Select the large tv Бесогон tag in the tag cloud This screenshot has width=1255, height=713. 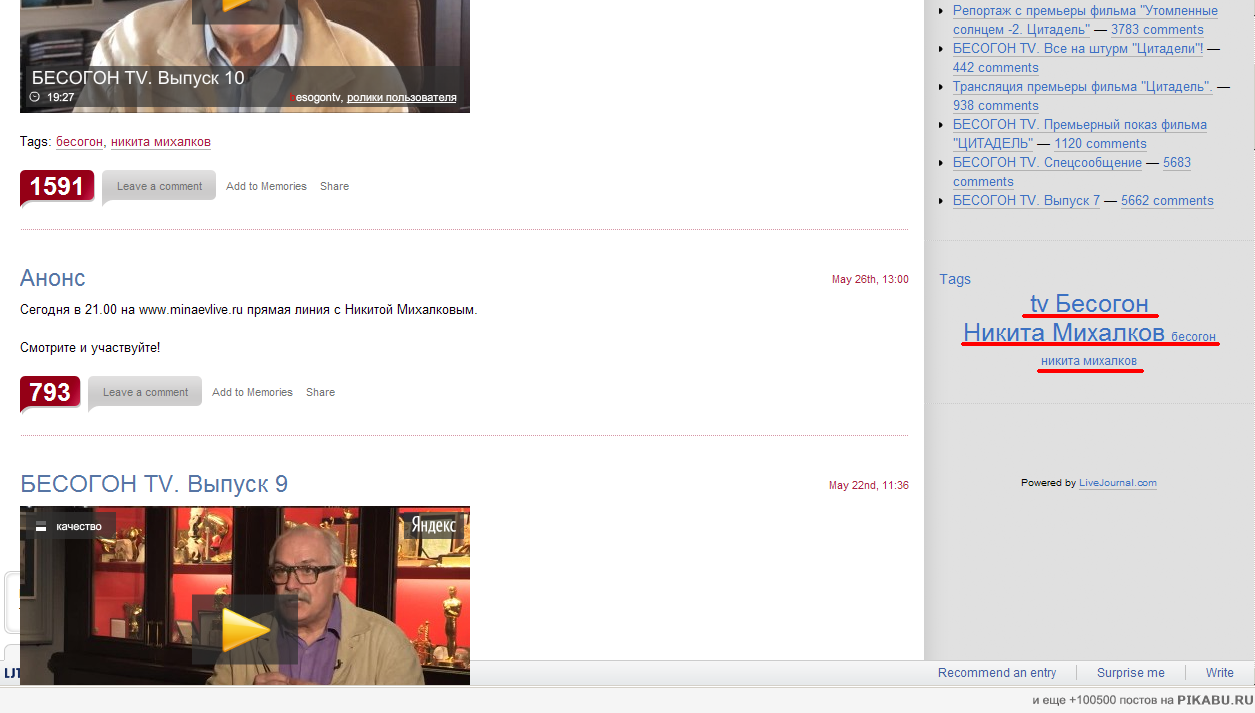point(1089,303)
